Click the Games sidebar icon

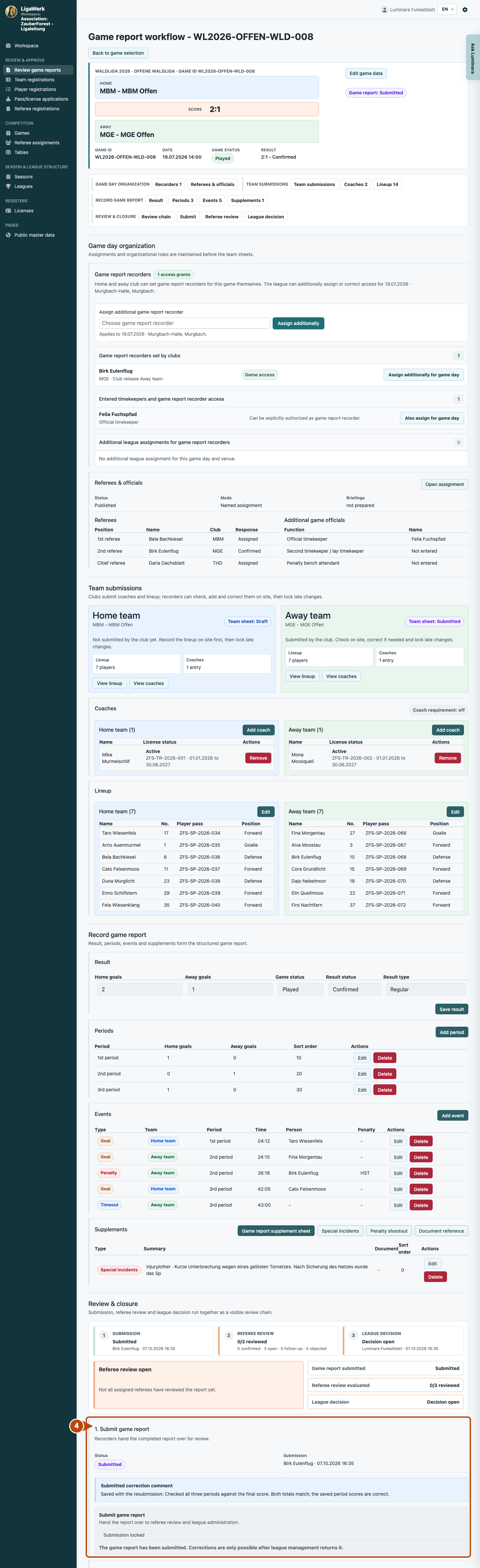tap(9, 133)
